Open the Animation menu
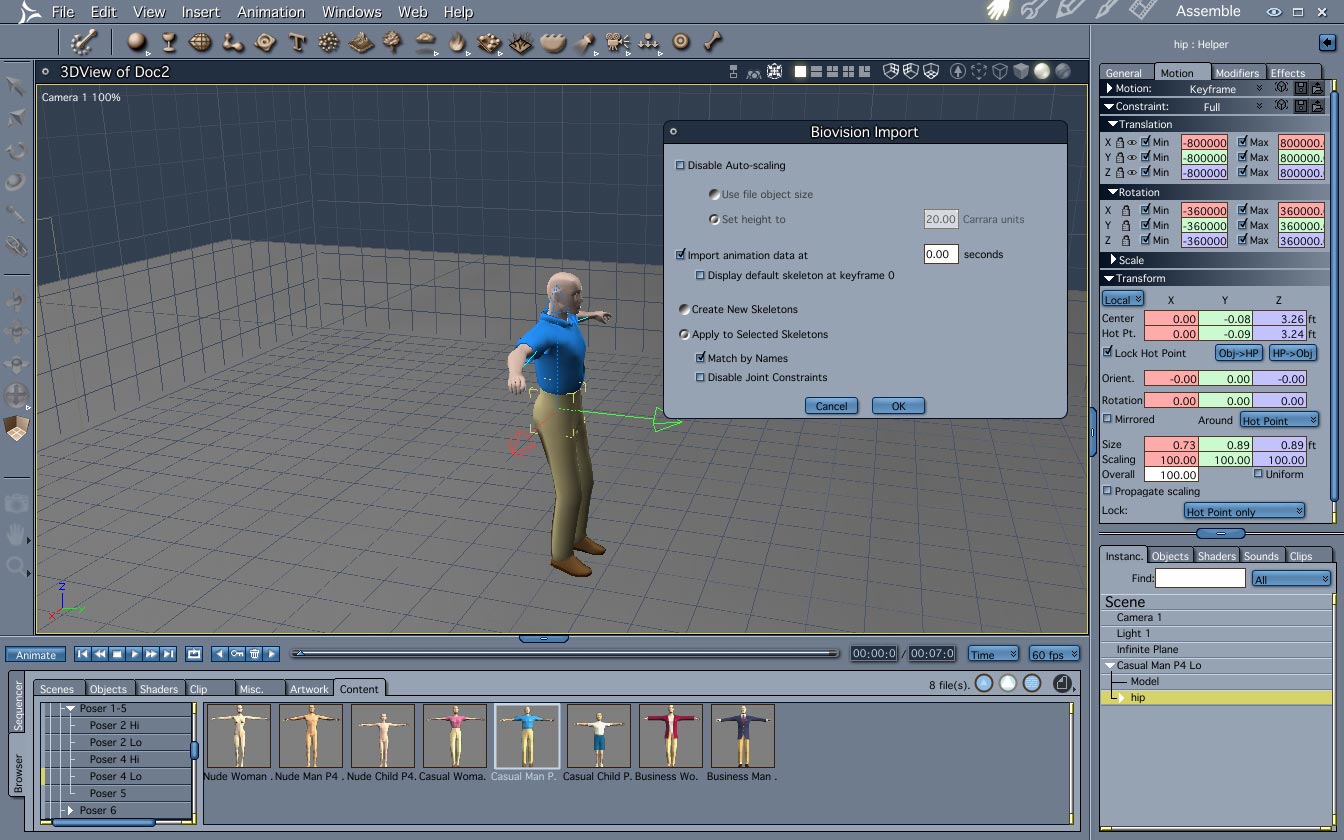 (x=270, y=12)
